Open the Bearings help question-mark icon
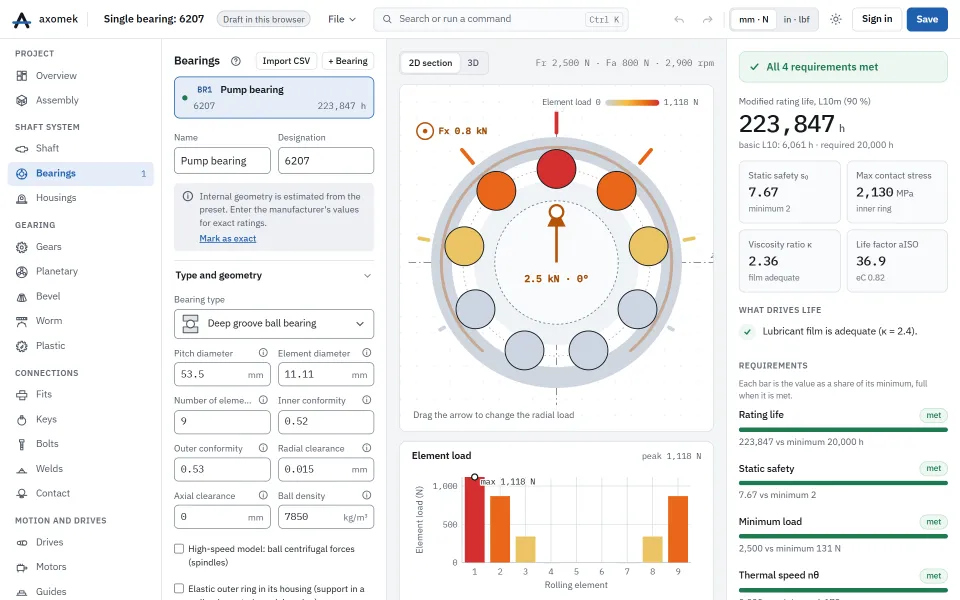Screen dimensions: 960x600 (x=236, y=61)
